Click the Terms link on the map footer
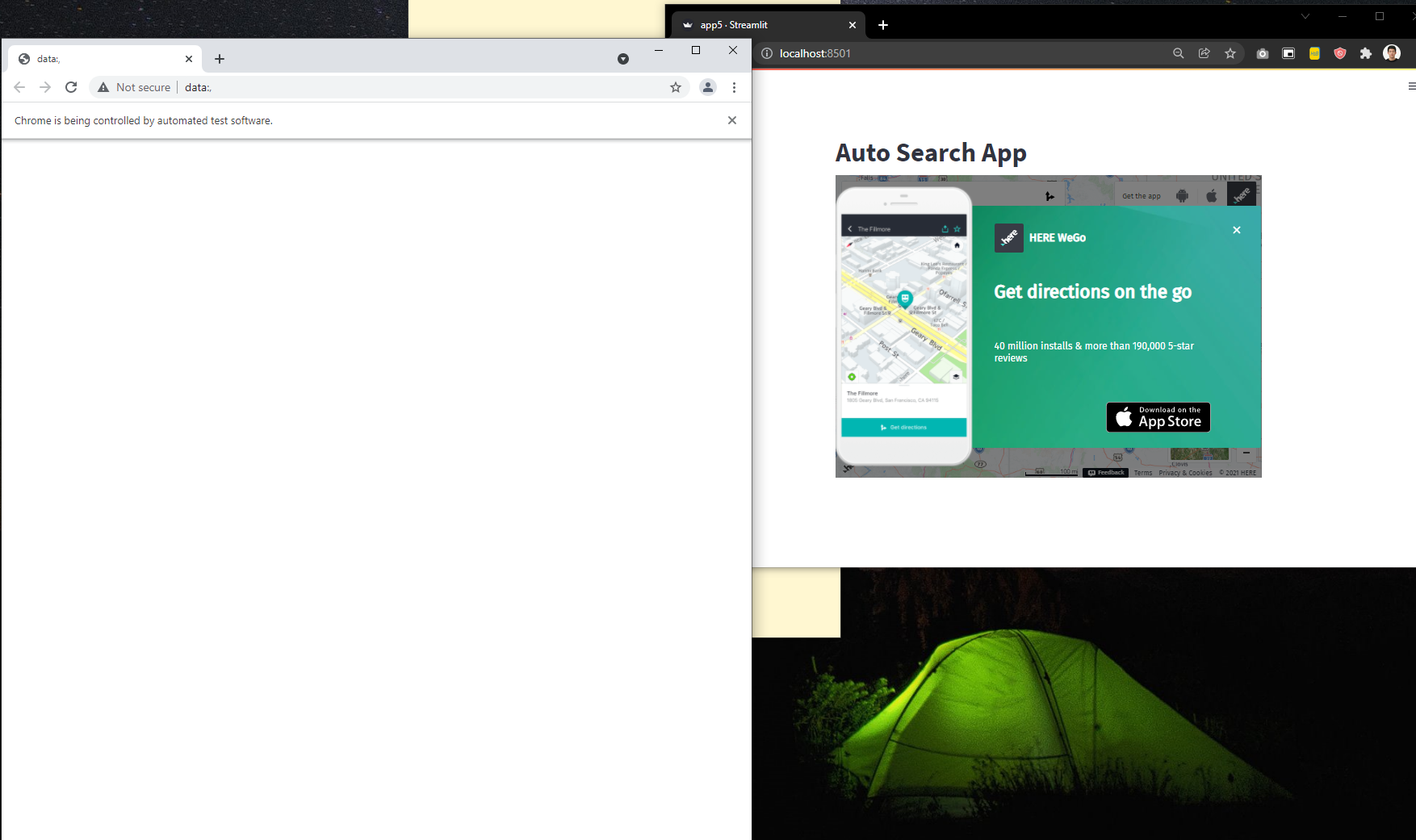 (1143, 473)
